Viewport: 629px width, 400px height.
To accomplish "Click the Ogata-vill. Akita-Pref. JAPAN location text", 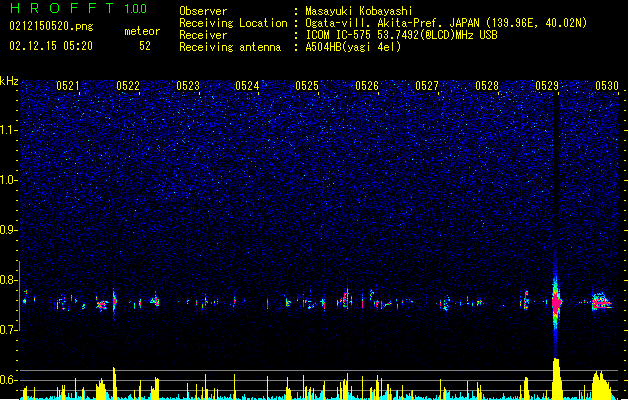I will coord(446,23).
